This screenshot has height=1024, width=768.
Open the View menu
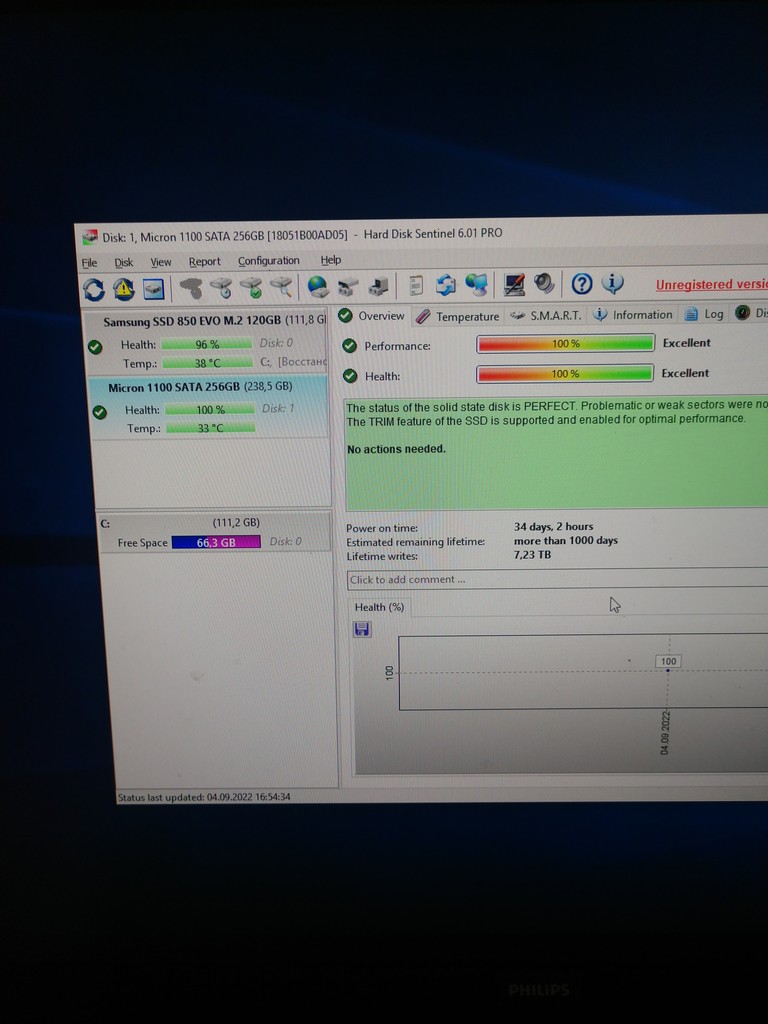161,262
